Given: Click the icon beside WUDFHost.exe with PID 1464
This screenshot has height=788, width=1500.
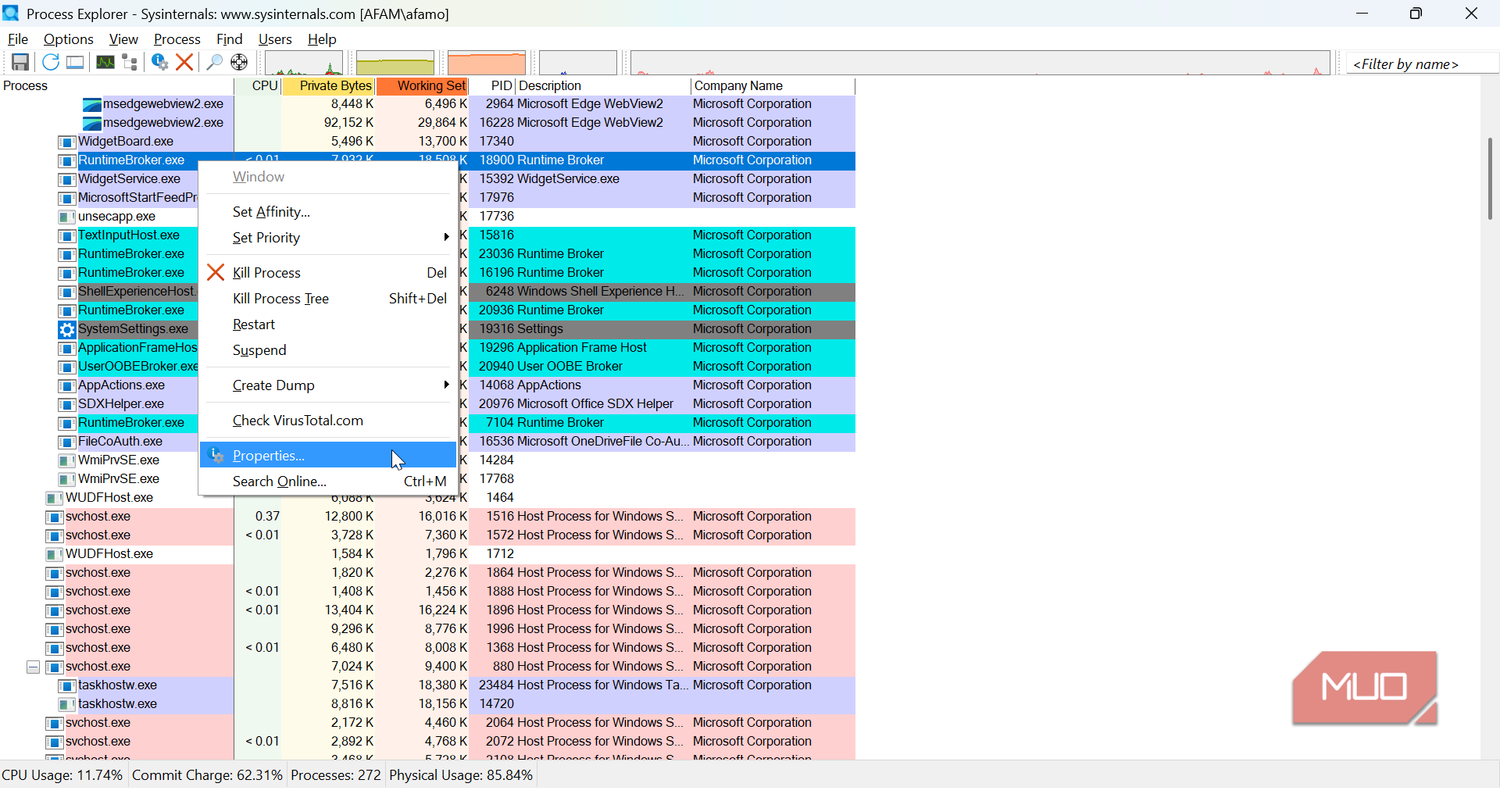Looking at the screenshot, I should 55,498.
